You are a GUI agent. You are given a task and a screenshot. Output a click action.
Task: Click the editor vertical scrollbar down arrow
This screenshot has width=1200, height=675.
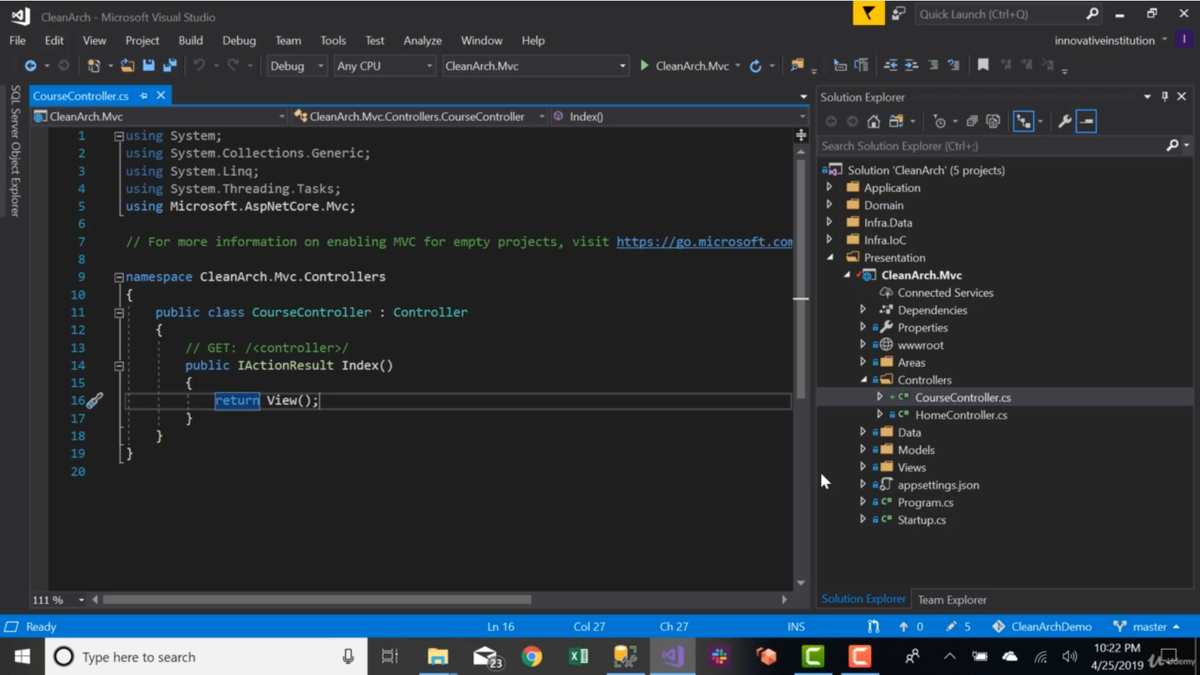tap(801, 582)
